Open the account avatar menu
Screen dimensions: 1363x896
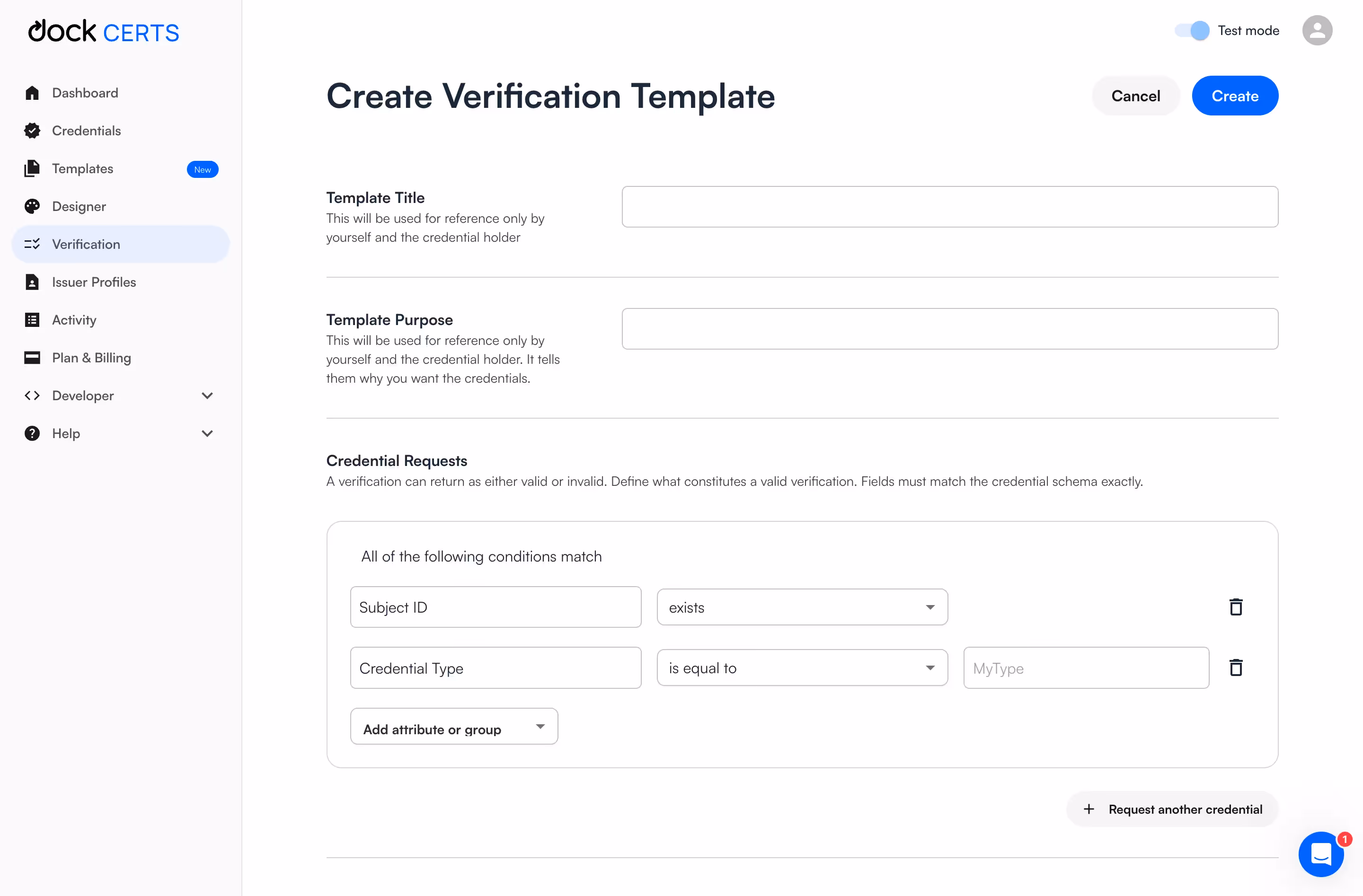[1317, 30]
